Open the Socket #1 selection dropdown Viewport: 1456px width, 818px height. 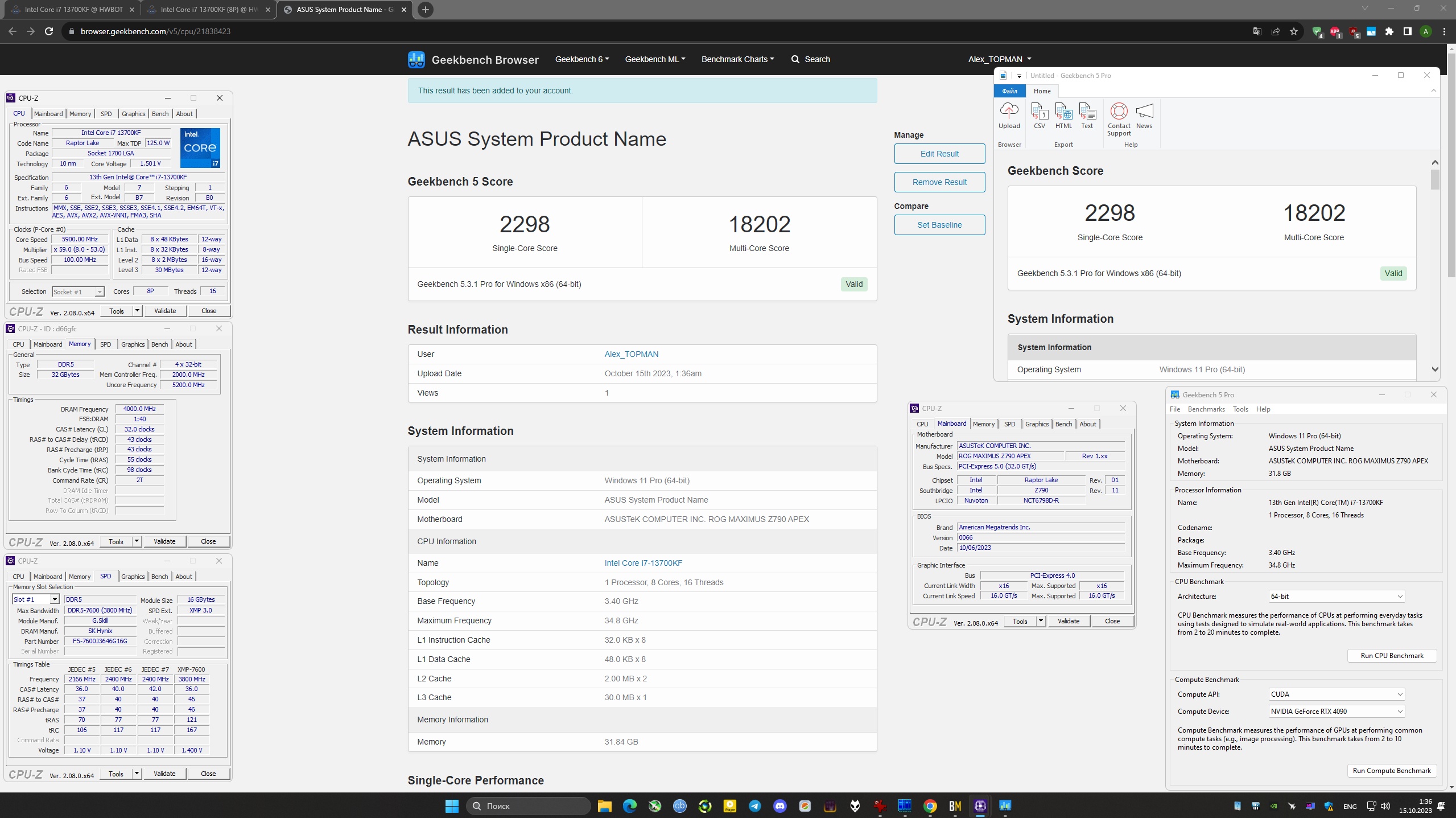[x=78, y=291]
